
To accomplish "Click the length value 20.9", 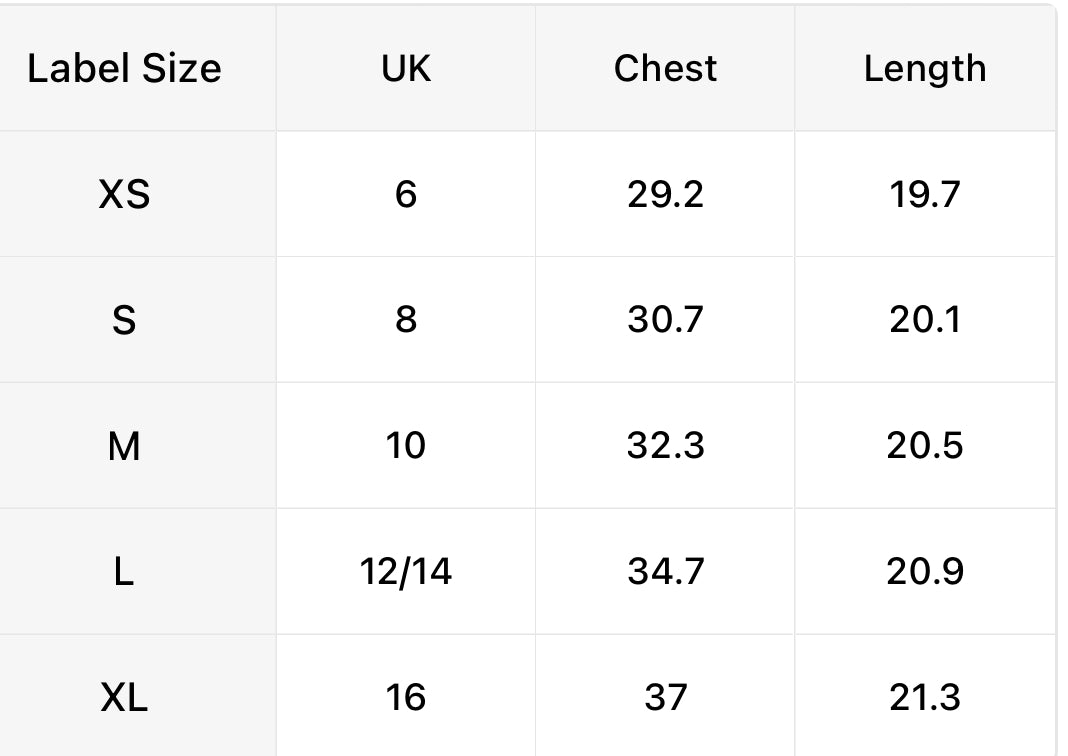I will click(x=924, y=572).
